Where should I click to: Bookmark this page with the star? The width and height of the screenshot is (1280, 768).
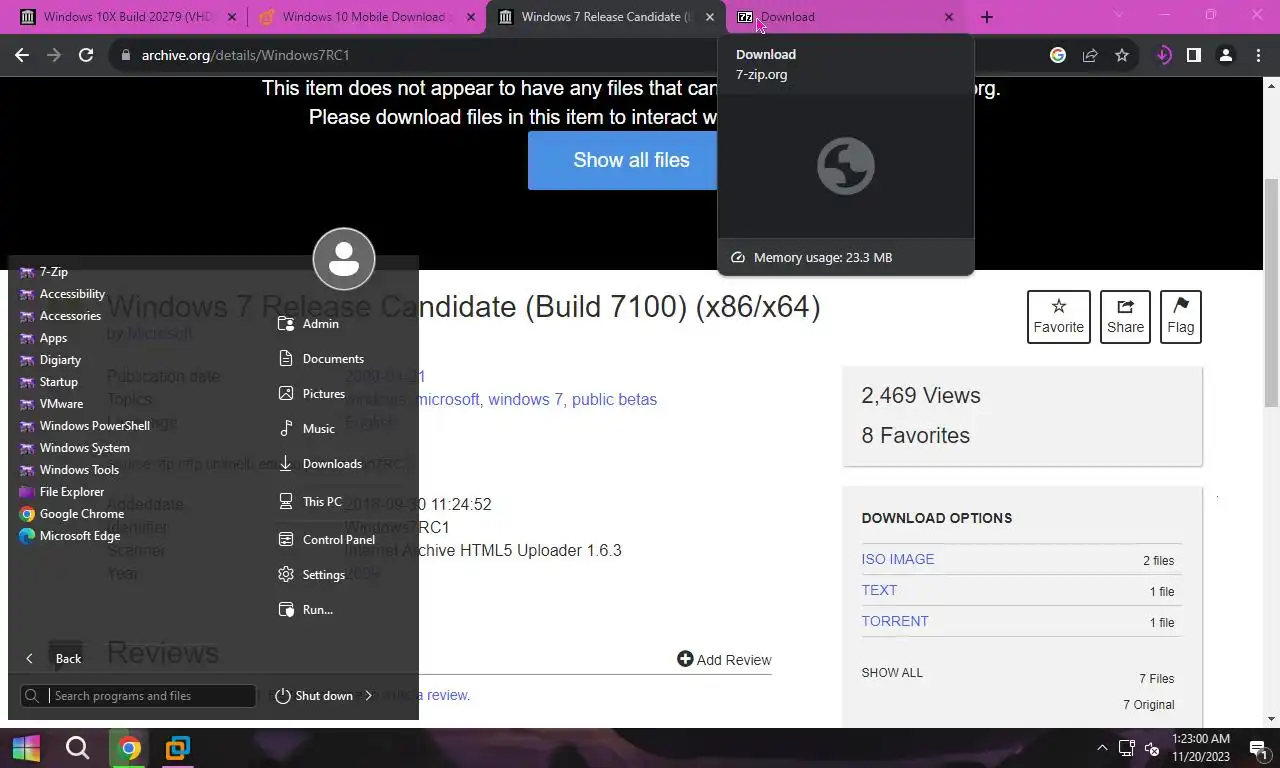tap(1122, 56)
